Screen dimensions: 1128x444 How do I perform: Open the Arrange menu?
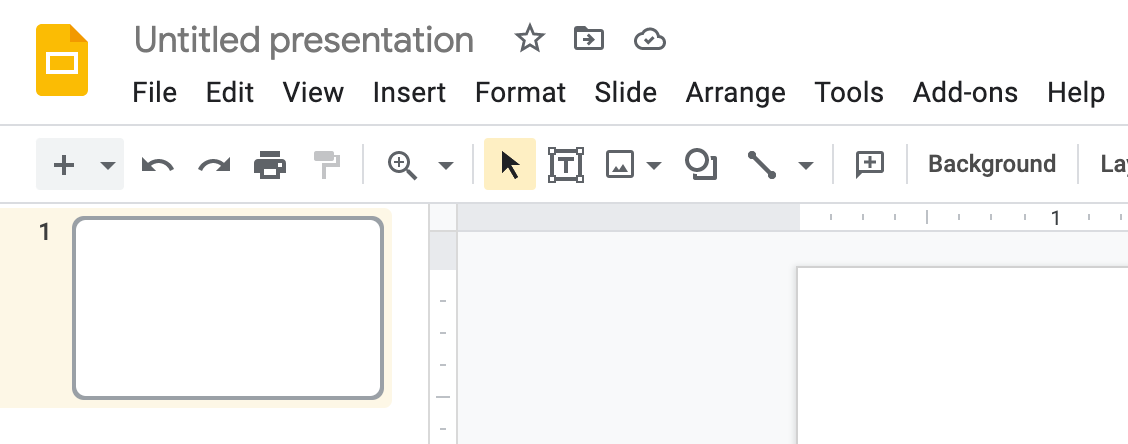coord(735,93)
